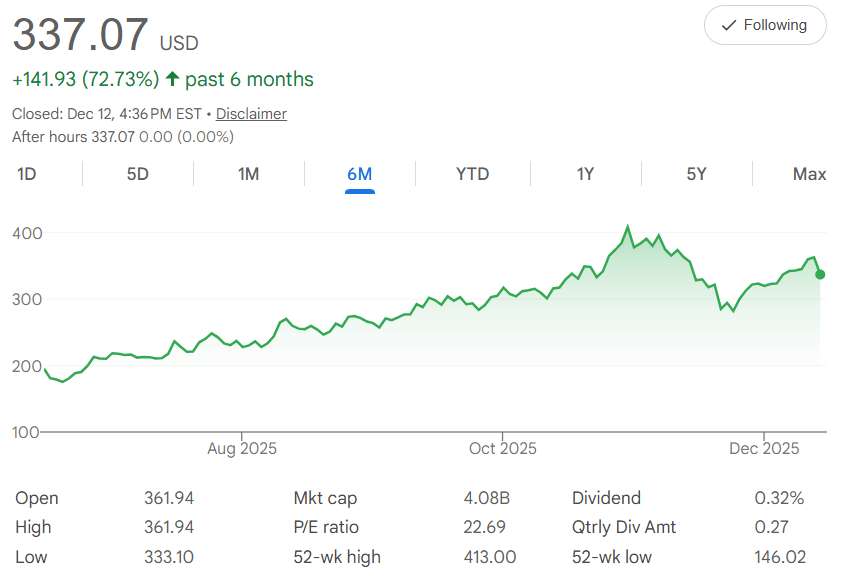Image resolution: width=841 pixels, height=576 pixels.
Task: Open the Disclaimer link
Action: pos(251,114)
